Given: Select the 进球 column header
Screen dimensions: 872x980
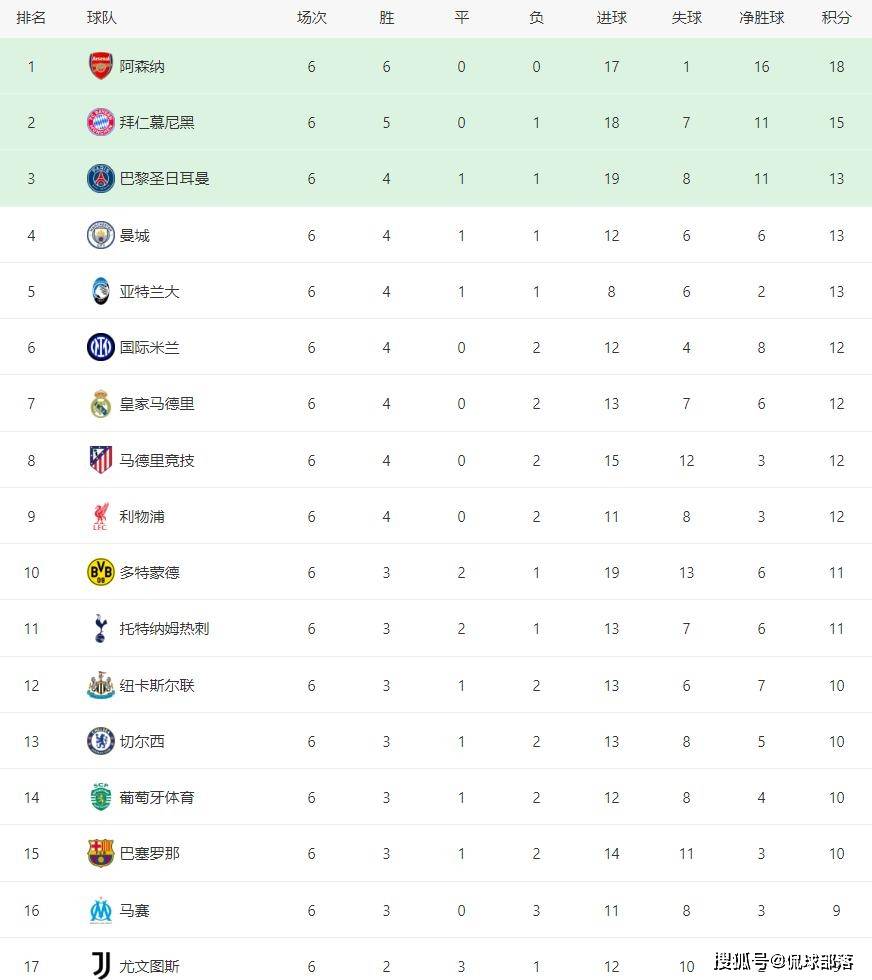Looking at the screenshot, I should pos(612,18).
